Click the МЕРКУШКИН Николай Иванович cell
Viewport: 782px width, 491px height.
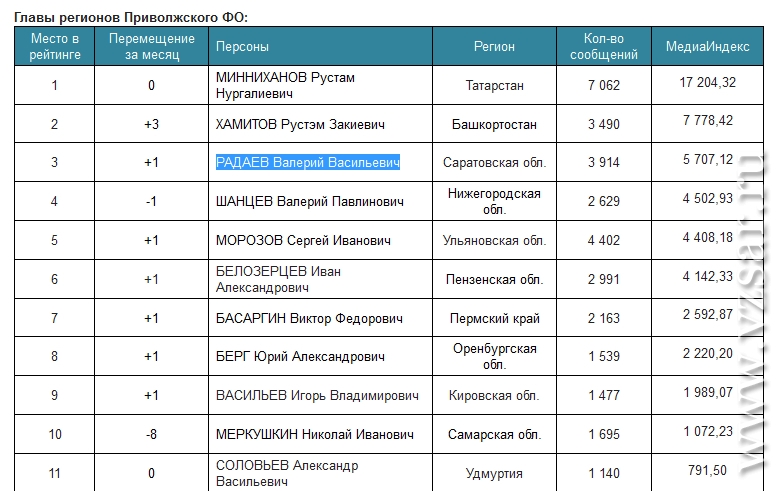coord(321,434)
